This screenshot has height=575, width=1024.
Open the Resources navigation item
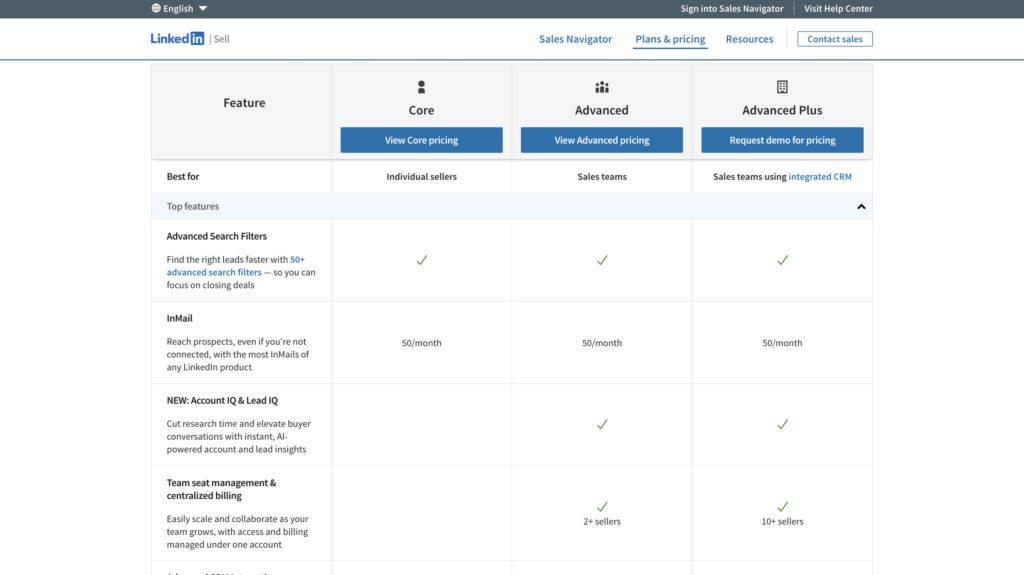(749, 39)
